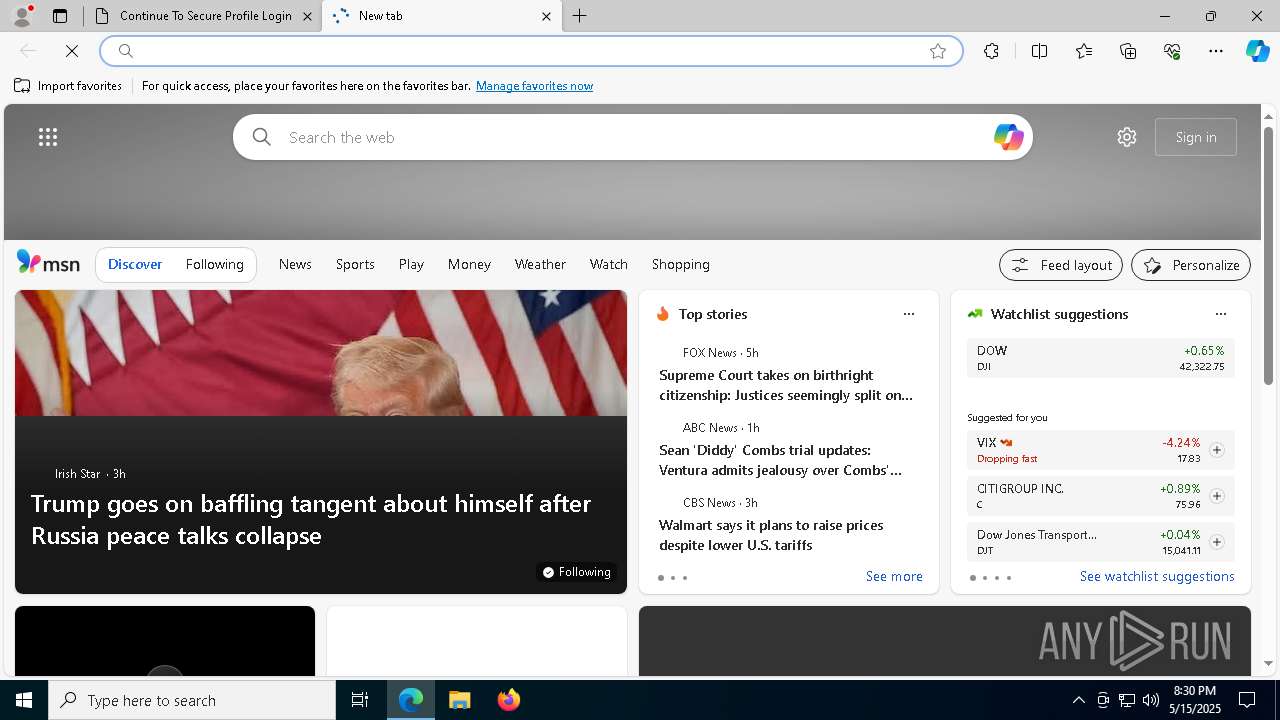
Task: Open 'Manage favorites now' link
Action: point(534,86)
